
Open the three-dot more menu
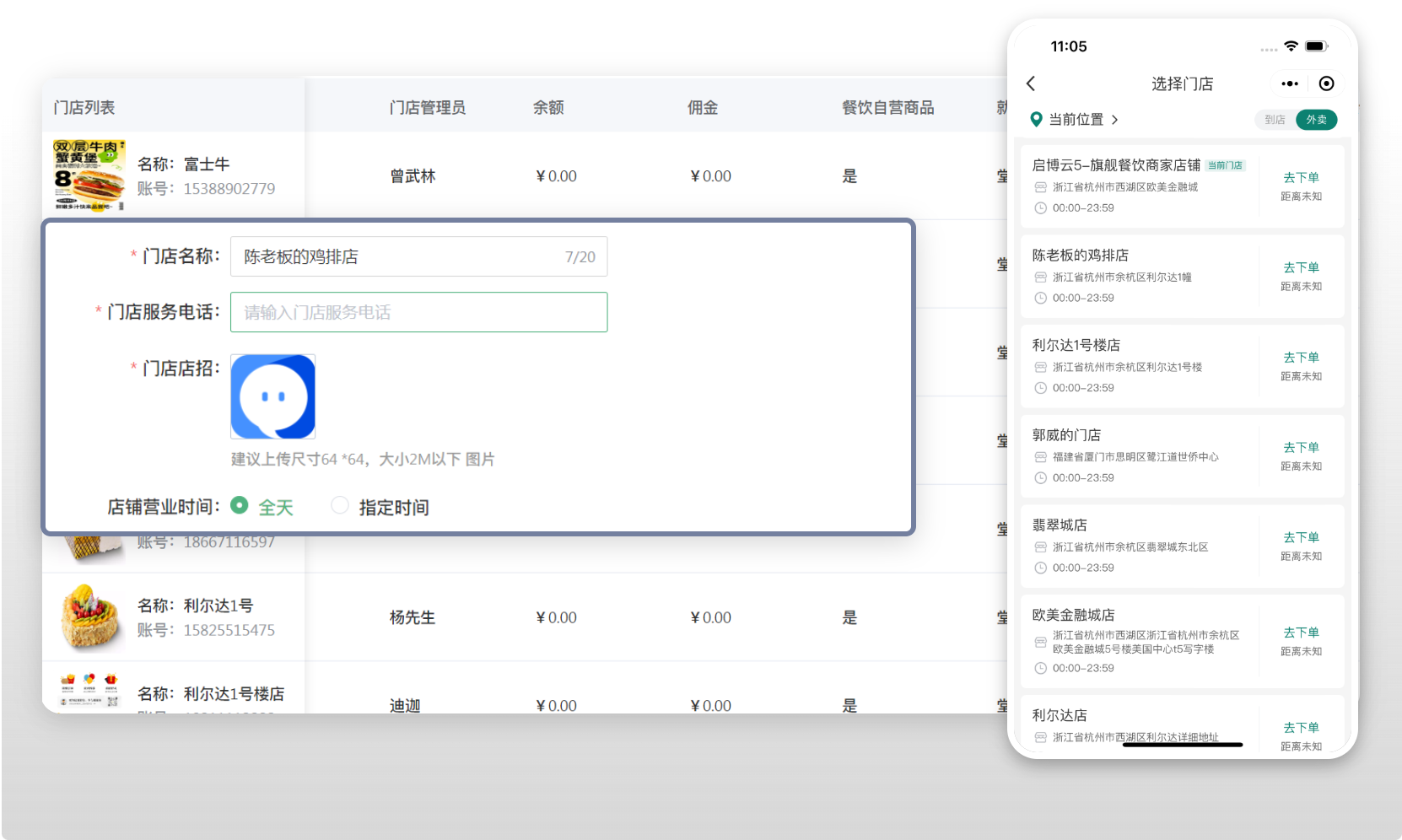[x=1289, y=83]
